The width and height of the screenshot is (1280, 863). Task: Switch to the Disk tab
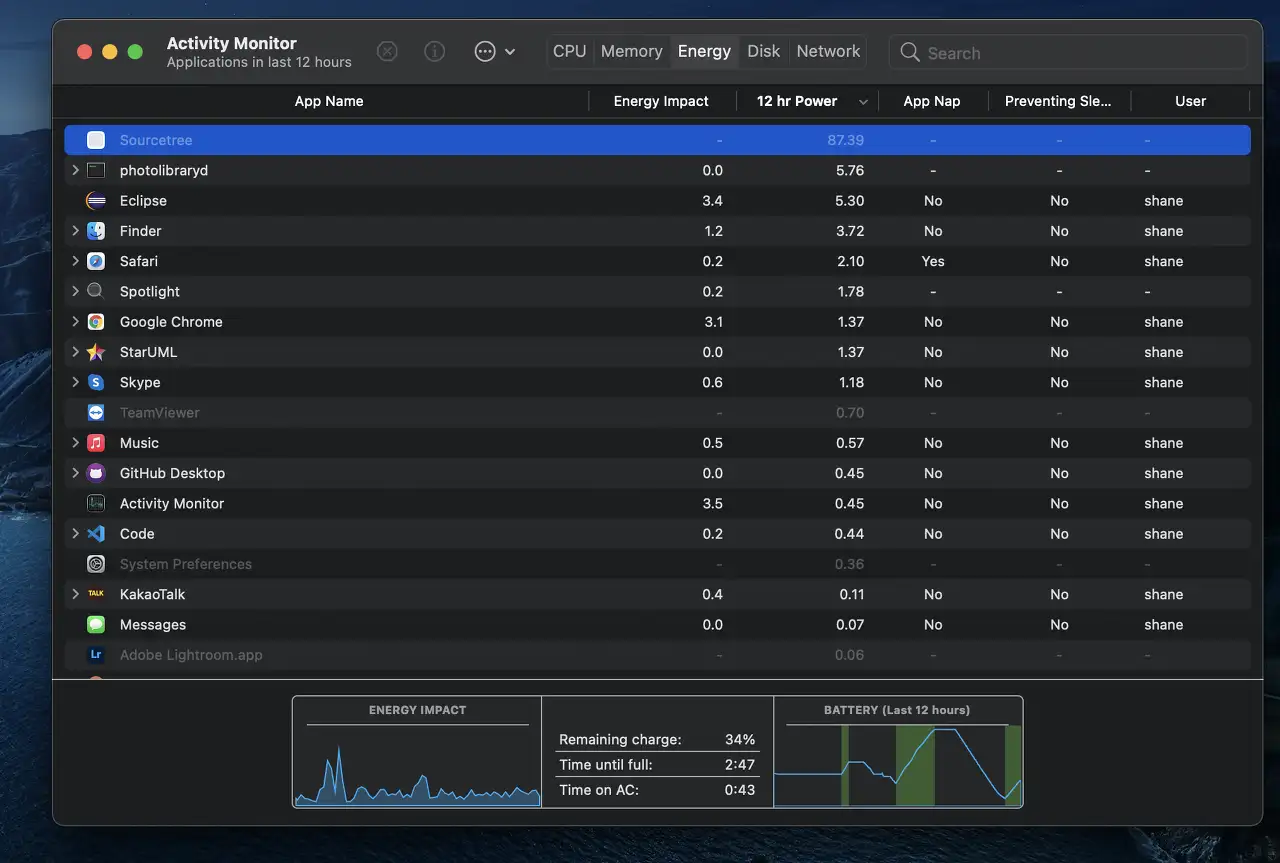tap(764, 51)
